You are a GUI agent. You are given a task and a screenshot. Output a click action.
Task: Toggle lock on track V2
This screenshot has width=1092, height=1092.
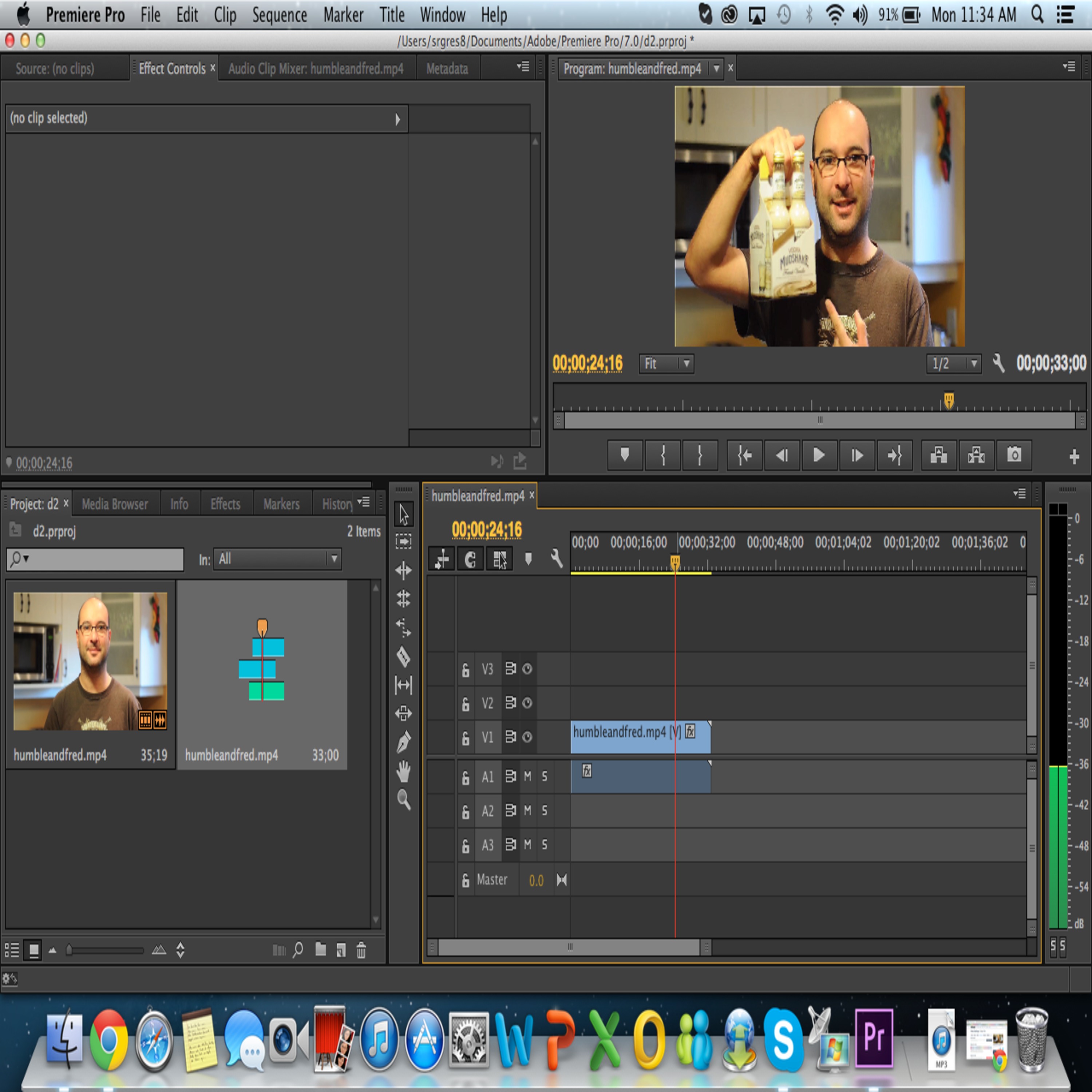(466, 704)
